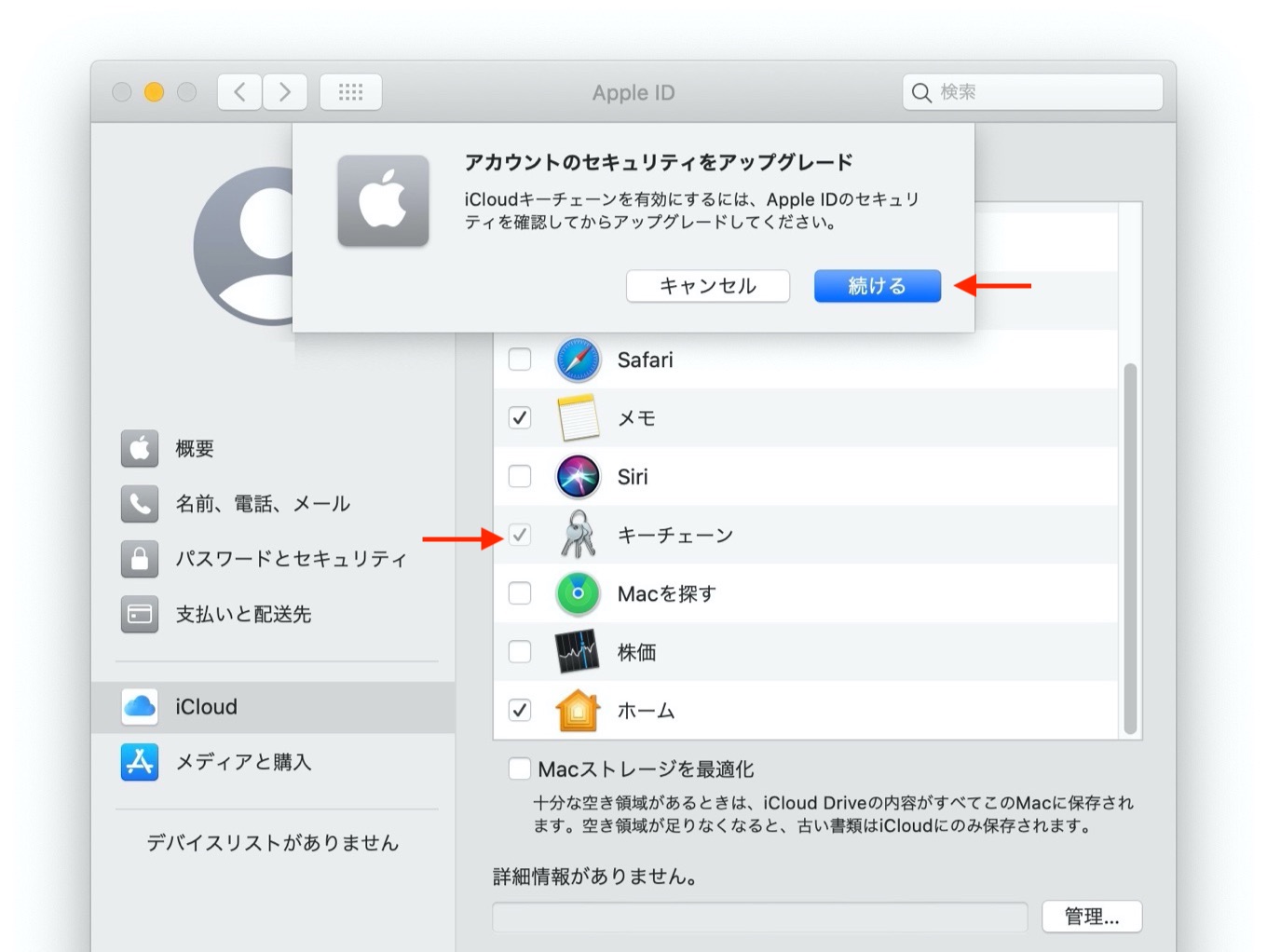Enable the Siri checkbox

point(520,476)
